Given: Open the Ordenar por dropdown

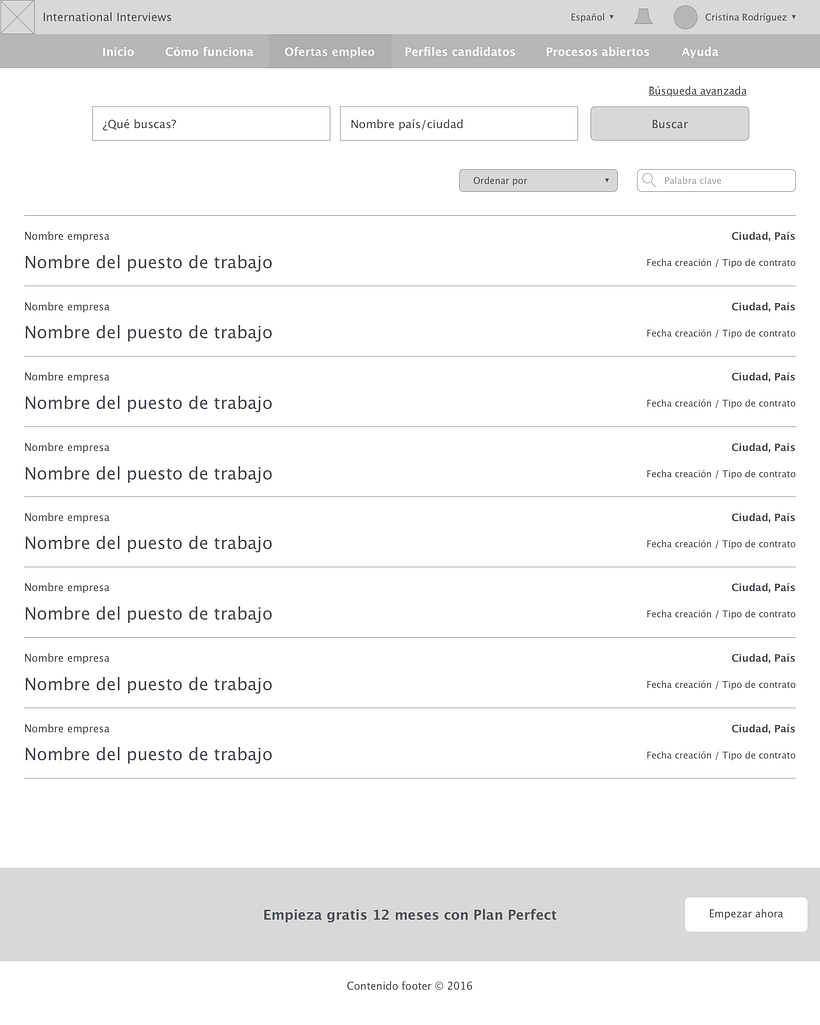Looking at the screenshot, I should click(538, 181).
